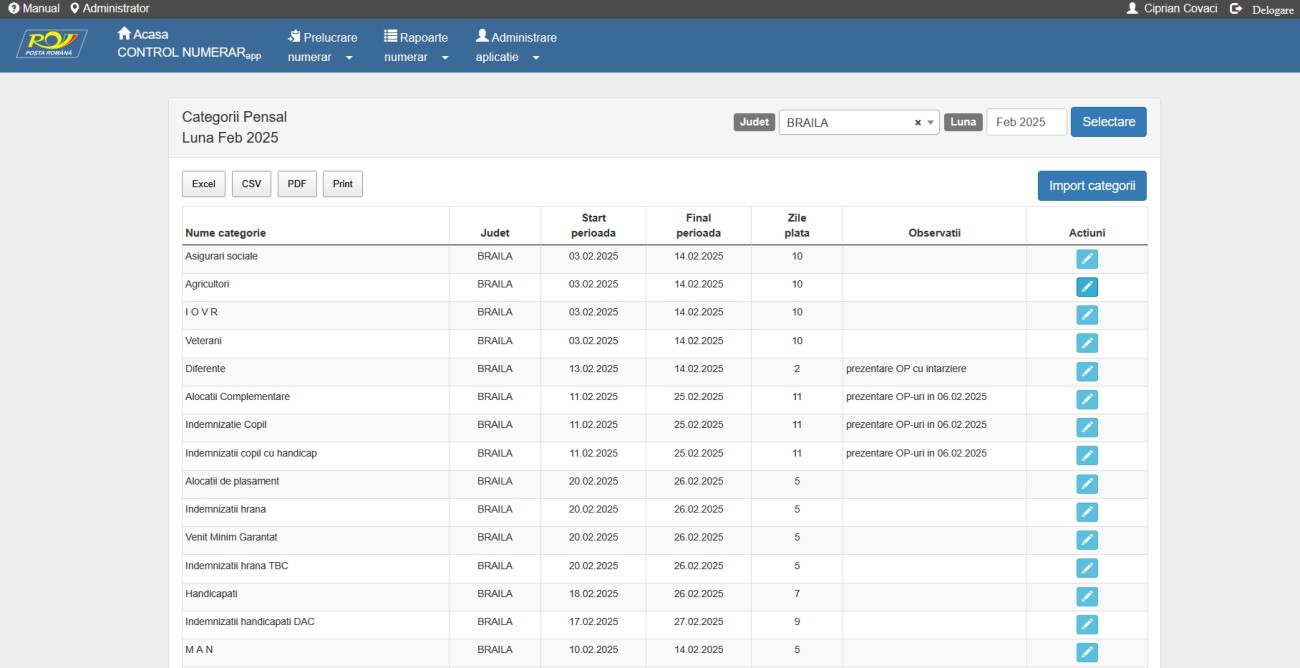
Task: Expand the Judet dropdown arrow
Action: pos(931,123)
